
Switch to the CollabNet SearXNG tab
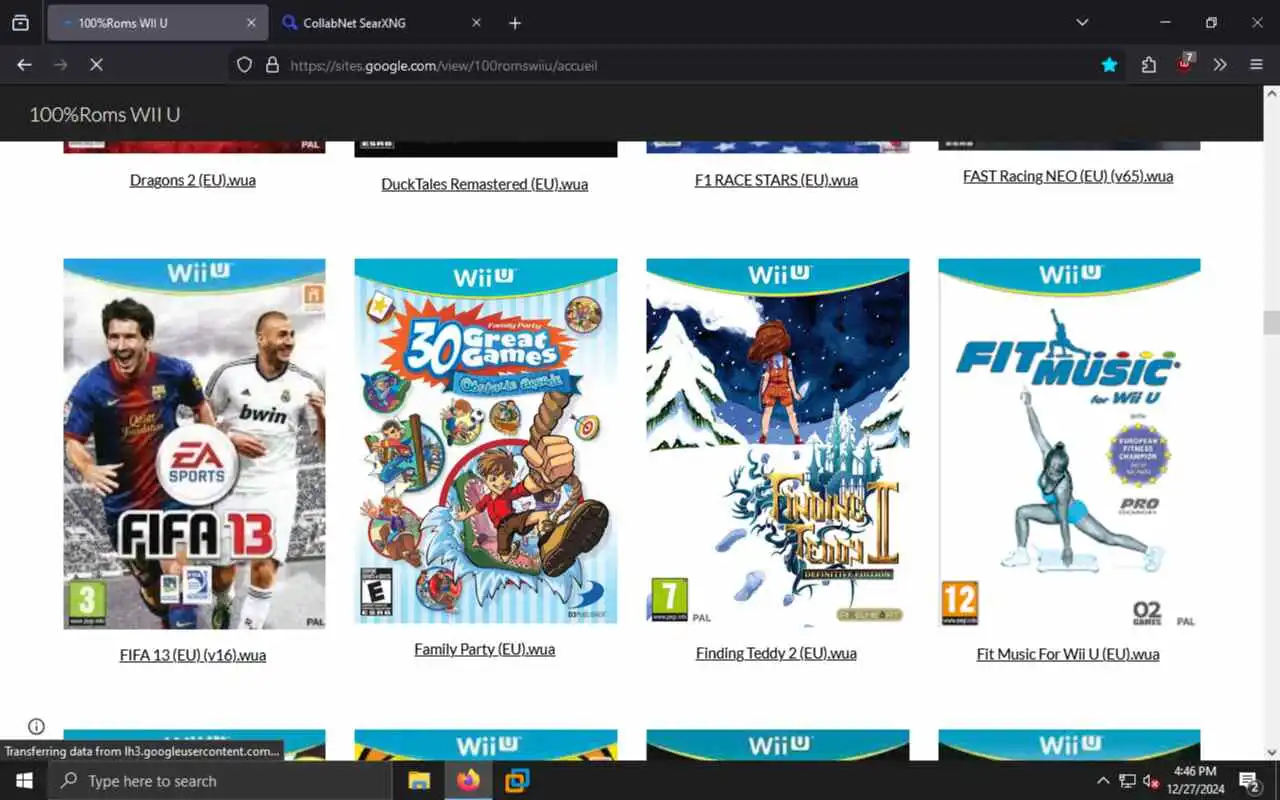[x=382, y=23]
